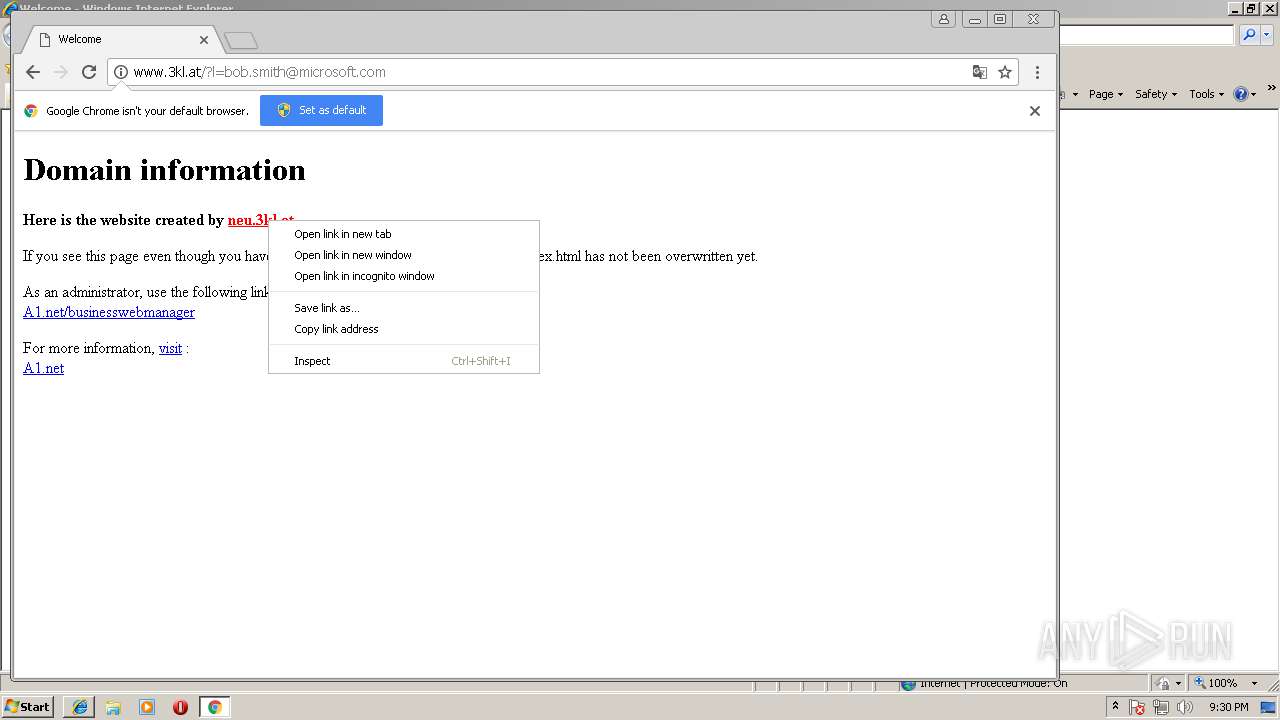
Task: Maximize the Chrome window
Action: [x=1000, y=19]
